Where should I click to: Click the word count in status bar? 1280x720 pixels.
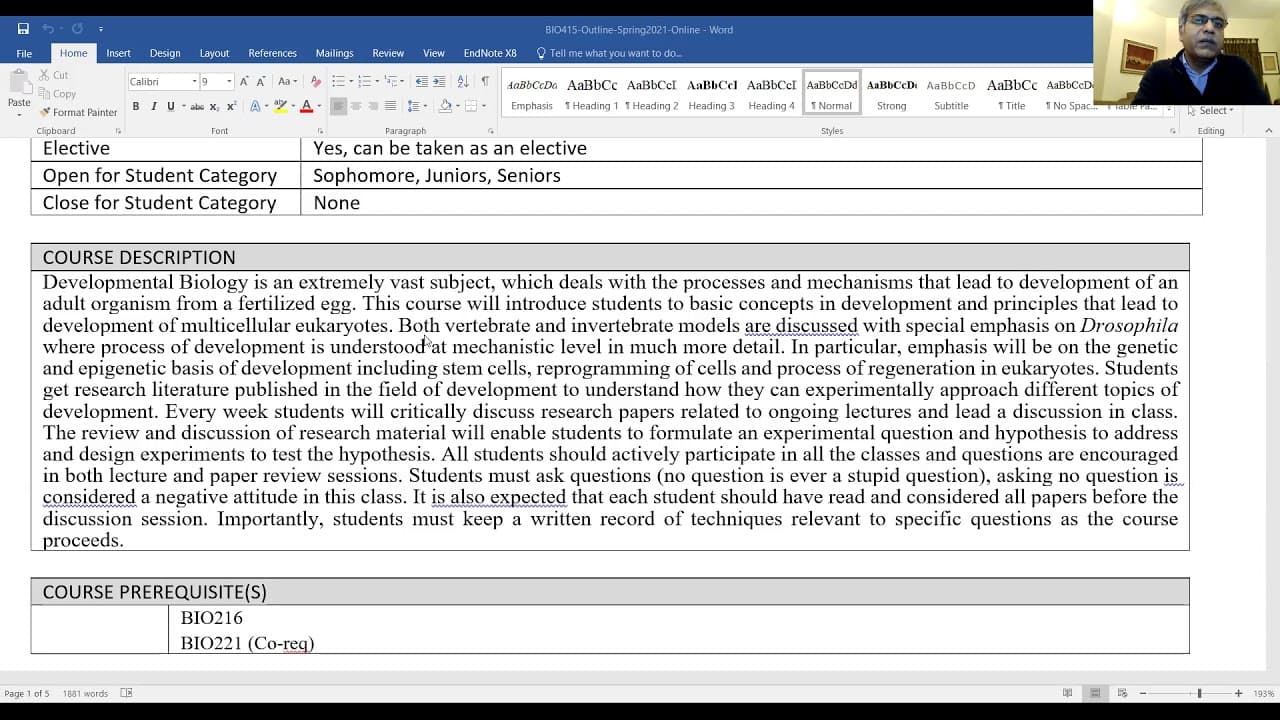tap(85, 693)
